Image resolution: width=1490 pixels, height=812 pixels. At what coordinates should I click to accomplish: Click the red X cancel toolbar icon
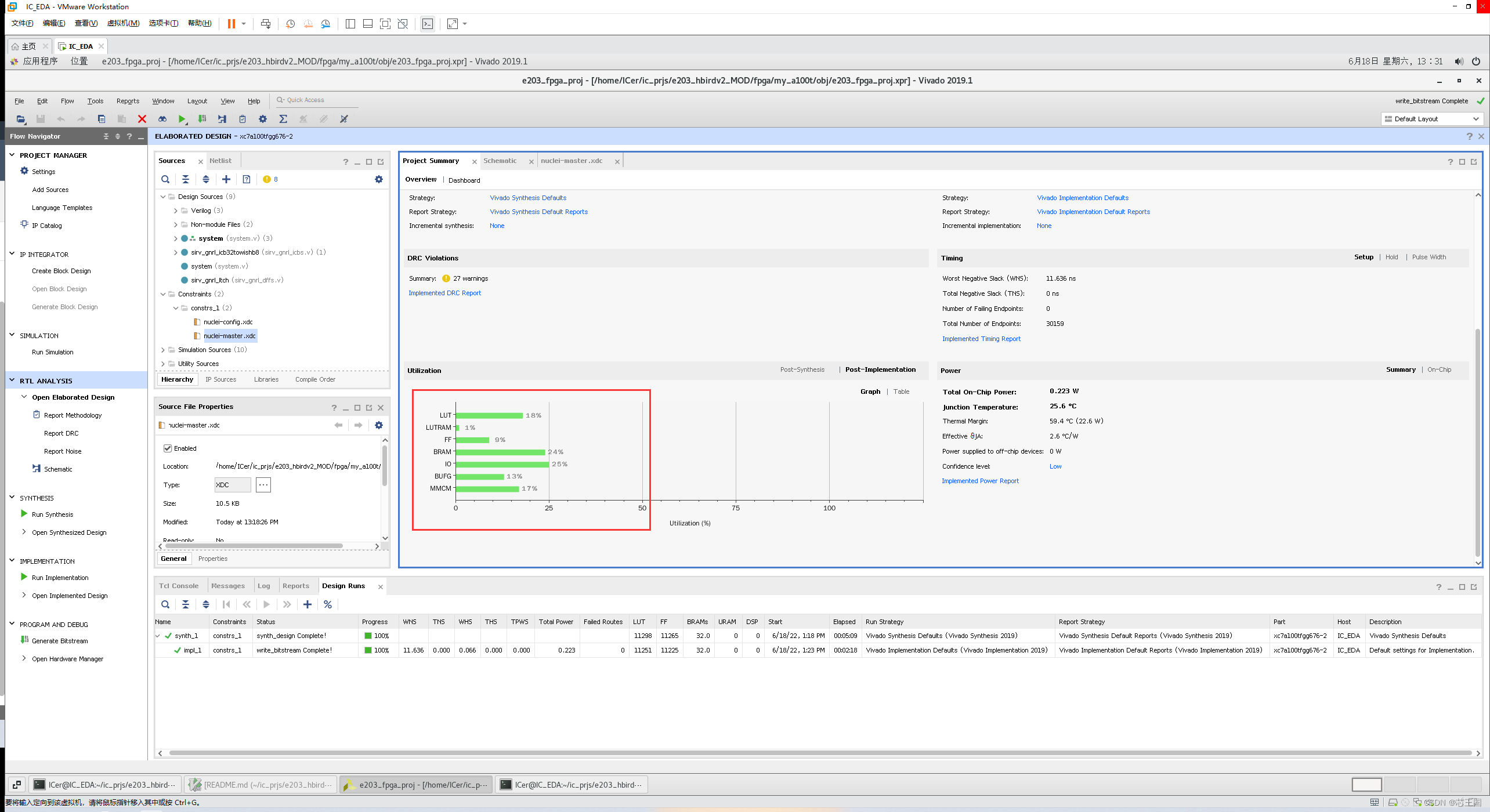[x=142, y=119]
